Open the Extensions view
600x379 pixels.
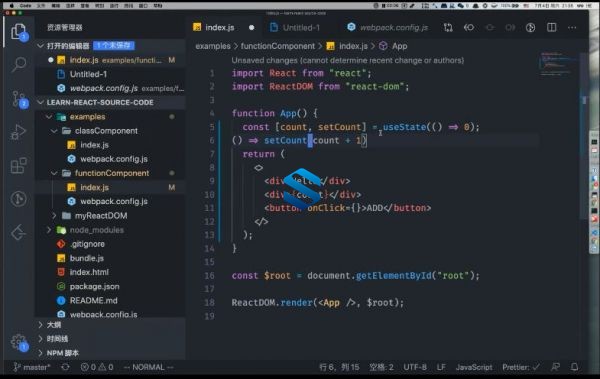[18, 165]
